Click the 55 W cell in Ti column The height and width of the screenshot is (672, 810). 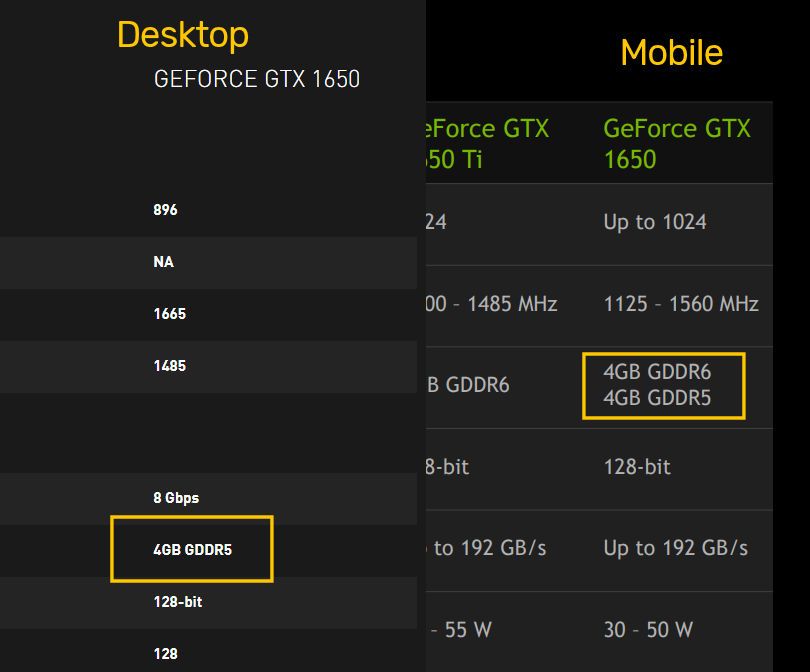461,630
